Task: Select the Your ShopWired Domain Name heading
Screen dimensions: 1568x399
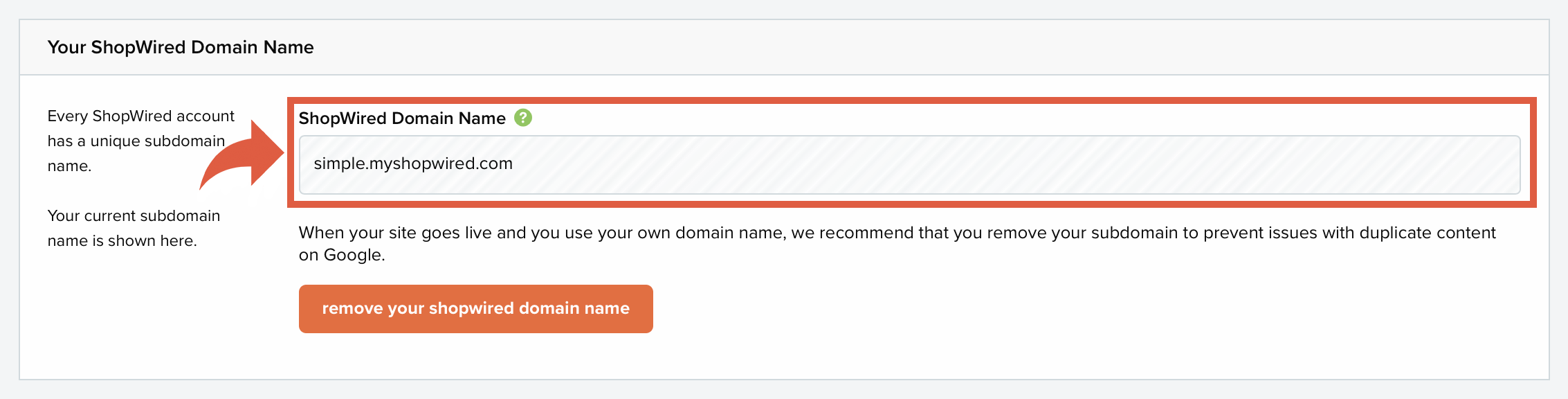Action: click(181, 47)
